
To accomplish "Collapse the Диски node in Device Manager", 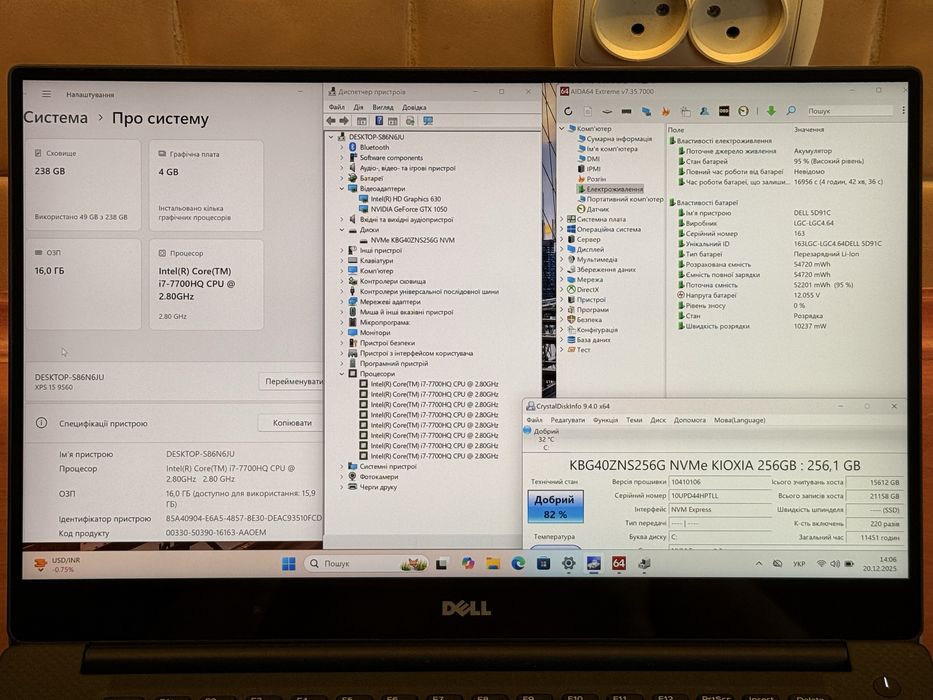I will tap(342, 230).
